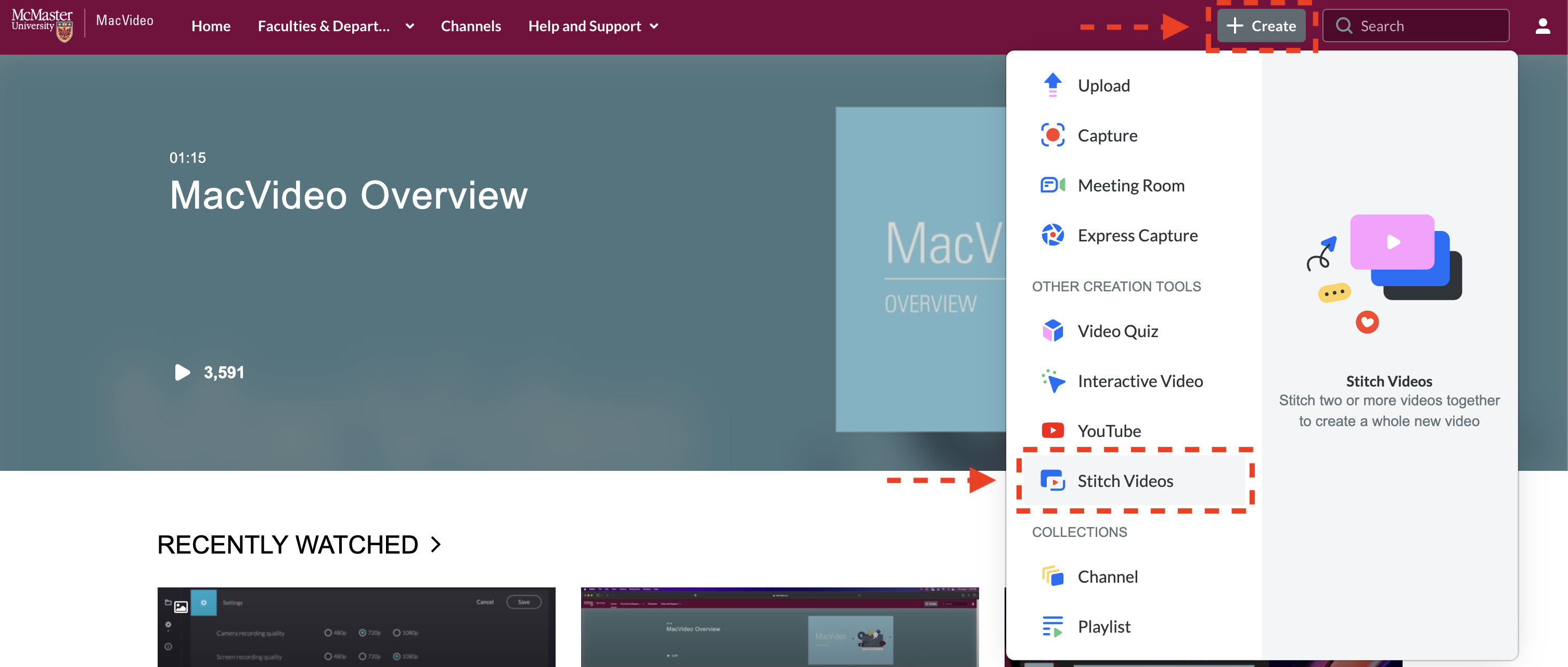The image size is (1568, 667).
Task: Open the Channels menu item
Action: 470,26
